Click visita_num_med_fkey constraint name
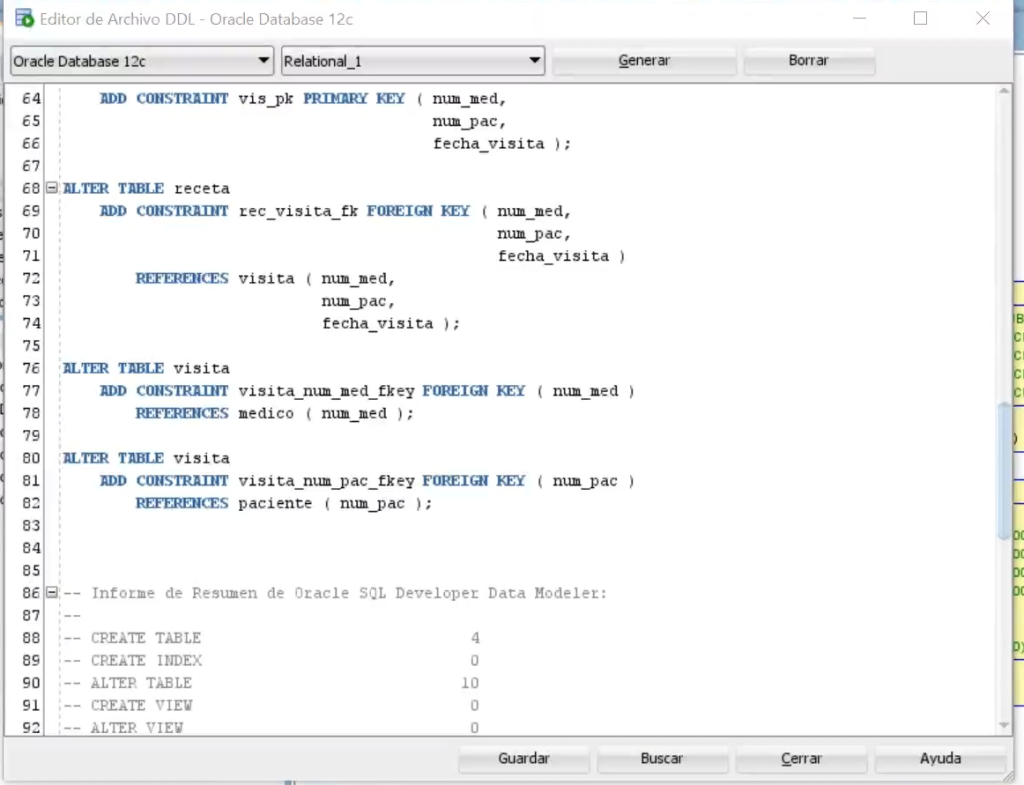Viewport: 1024px width, 785px height. click(x=326, y=391)
